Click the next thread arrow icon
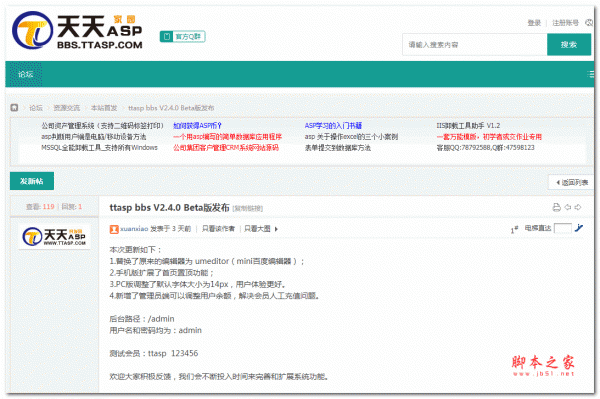Image resolution: width=600 pixels, height=399 pixels. 578,207
